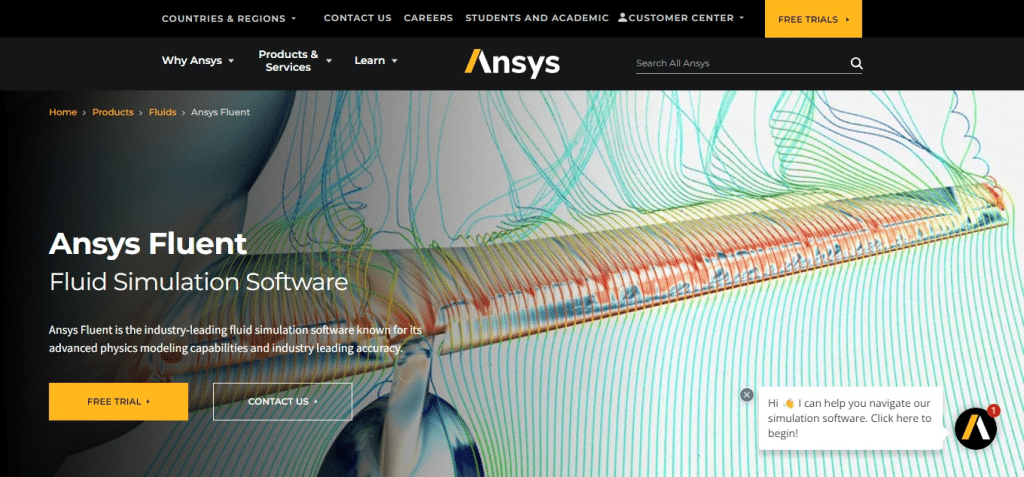Screen dimensions: 1024x477
Task: Click the Free Trials header button
Action: pyautogui.click(x=813, y=19)
